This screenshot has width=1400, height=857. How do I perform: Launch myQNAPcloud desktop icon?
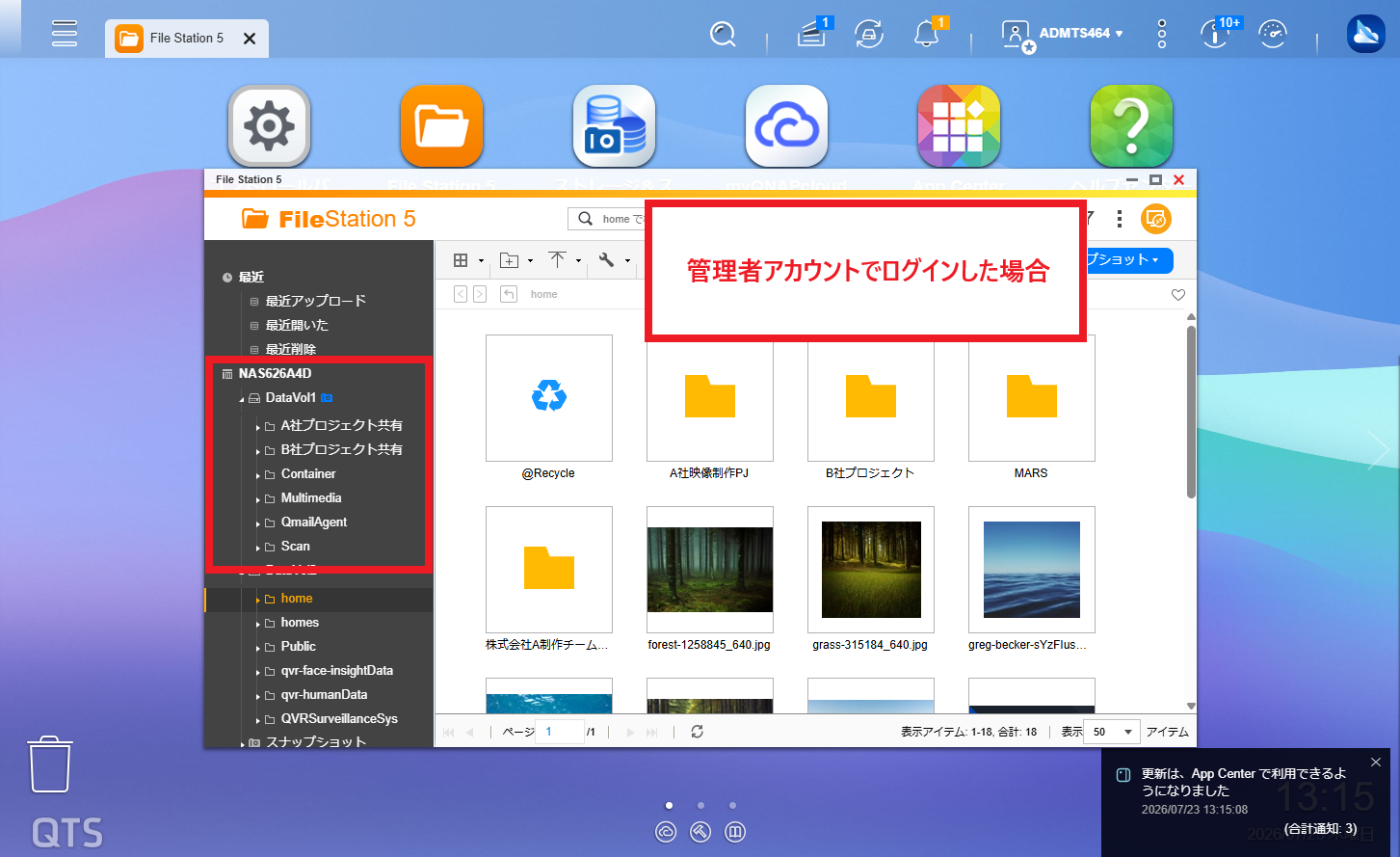[786, 126]
